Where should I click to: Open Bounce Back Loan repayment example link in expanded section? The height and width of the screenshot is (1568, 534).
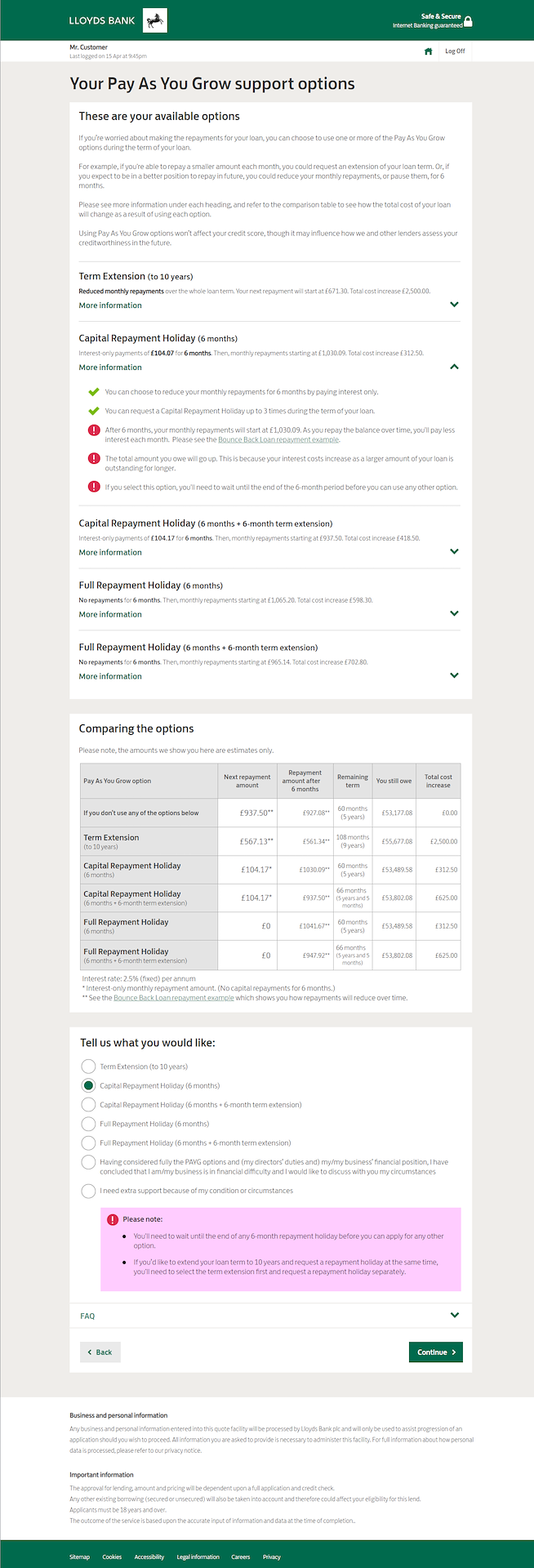(x=278, y=439)
